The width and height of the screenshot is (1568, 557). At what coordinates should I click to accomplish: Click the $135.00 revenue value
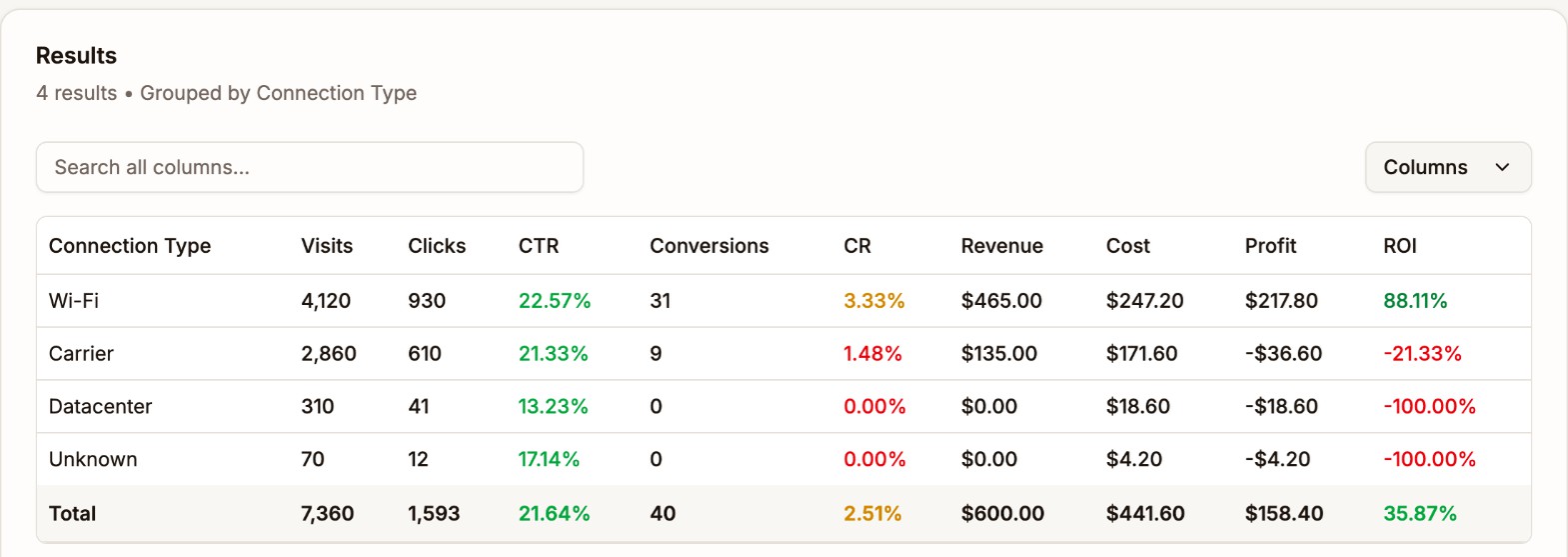coord(999,354)
